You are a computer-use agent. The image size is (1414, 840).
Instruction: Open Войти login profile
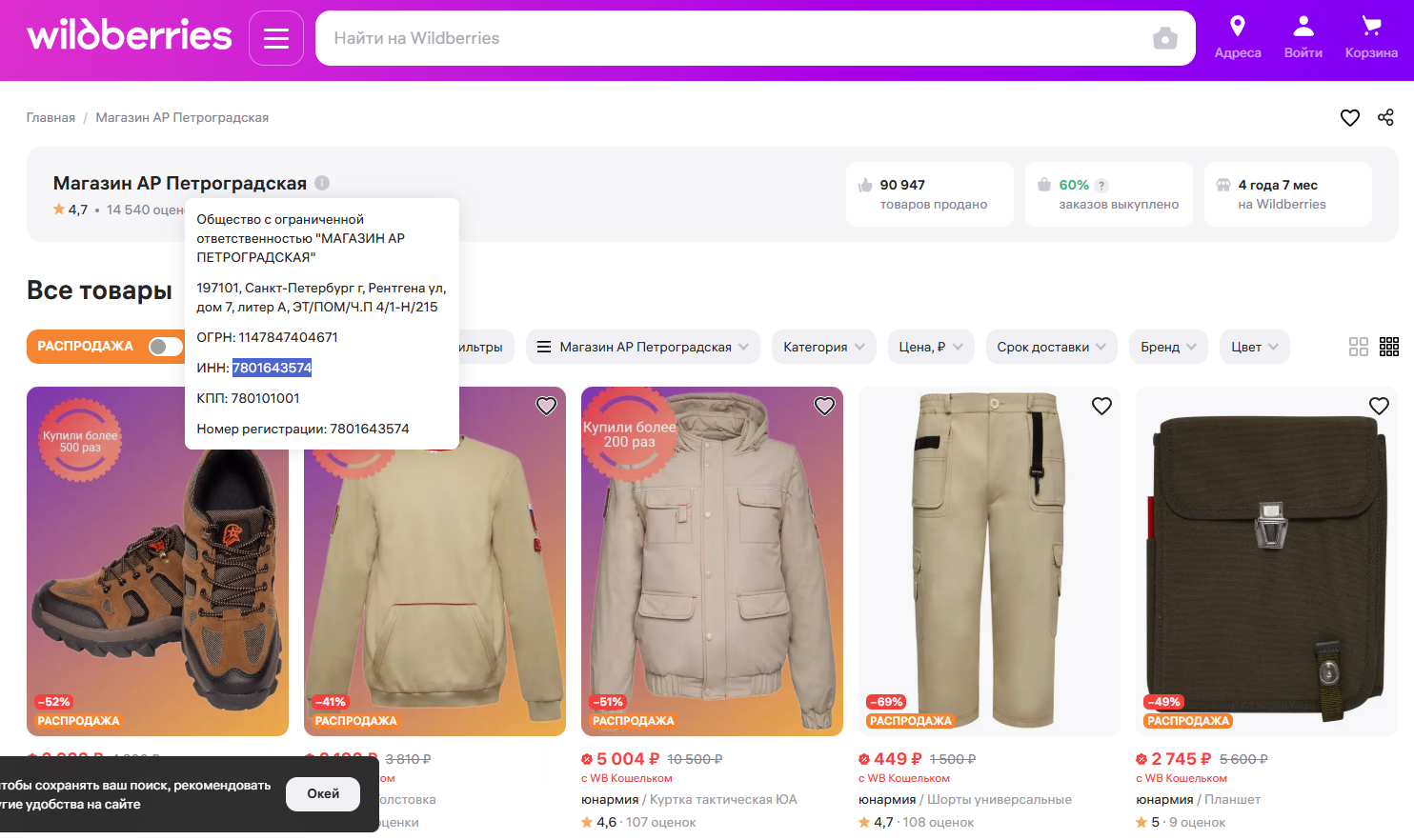pos(1303,38)
